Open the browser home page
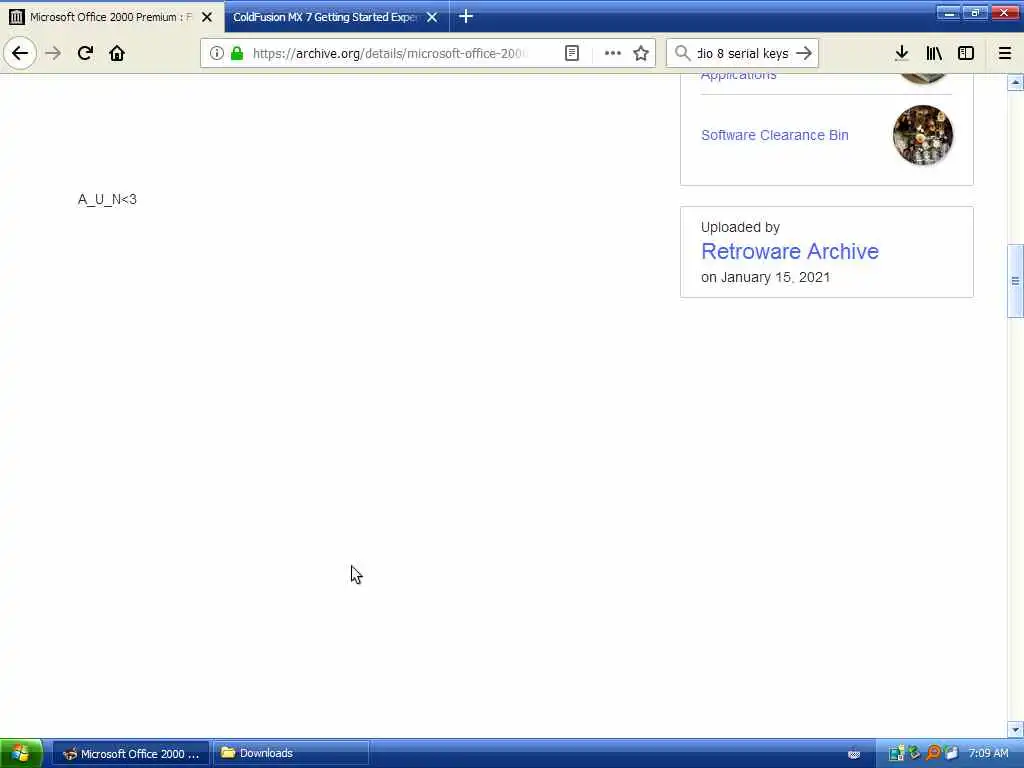1024x768 pixels. click(x=117, y=54)
